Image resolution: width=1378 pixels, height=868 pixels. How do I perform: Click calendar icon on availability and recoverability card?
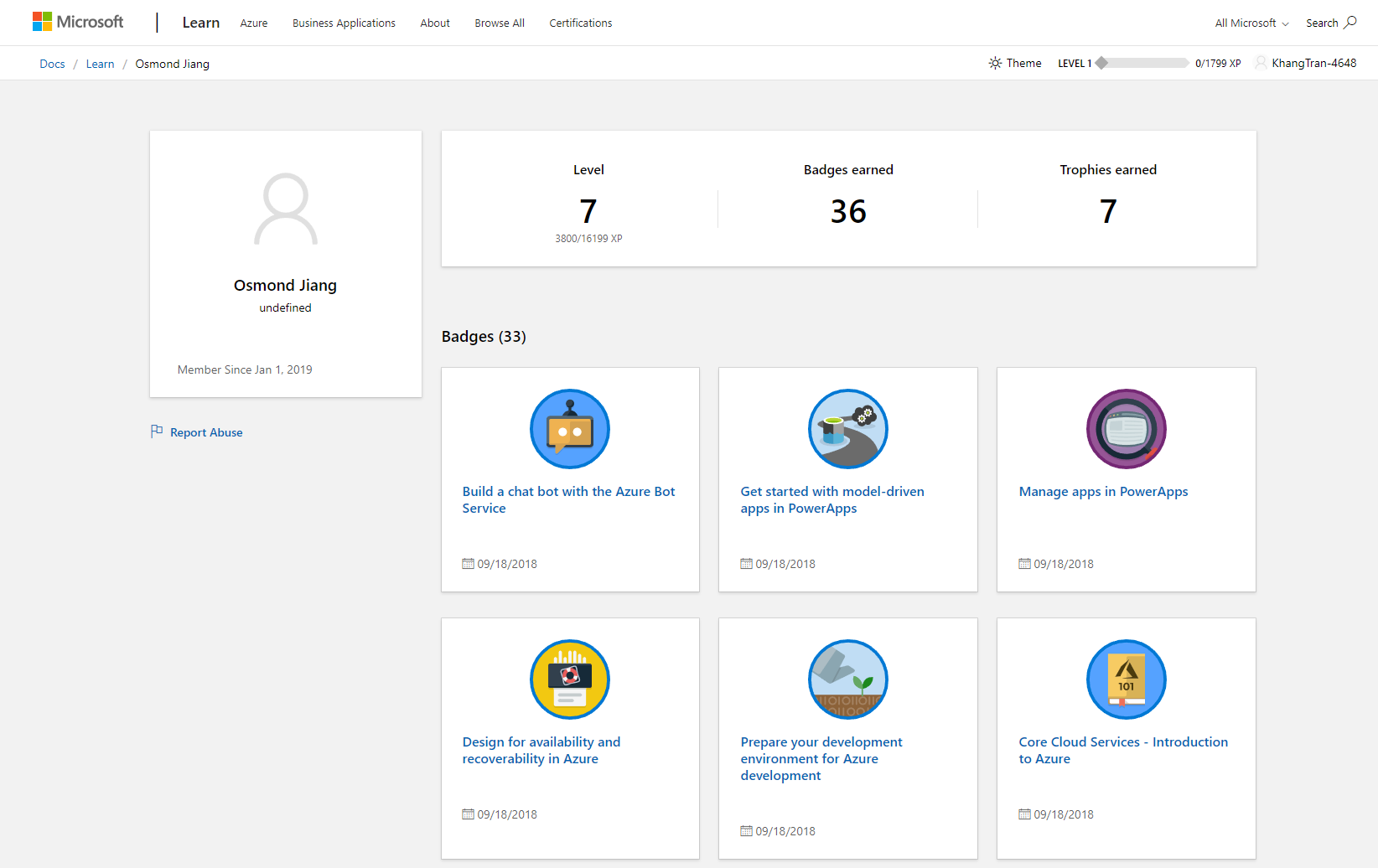[468, 814]
